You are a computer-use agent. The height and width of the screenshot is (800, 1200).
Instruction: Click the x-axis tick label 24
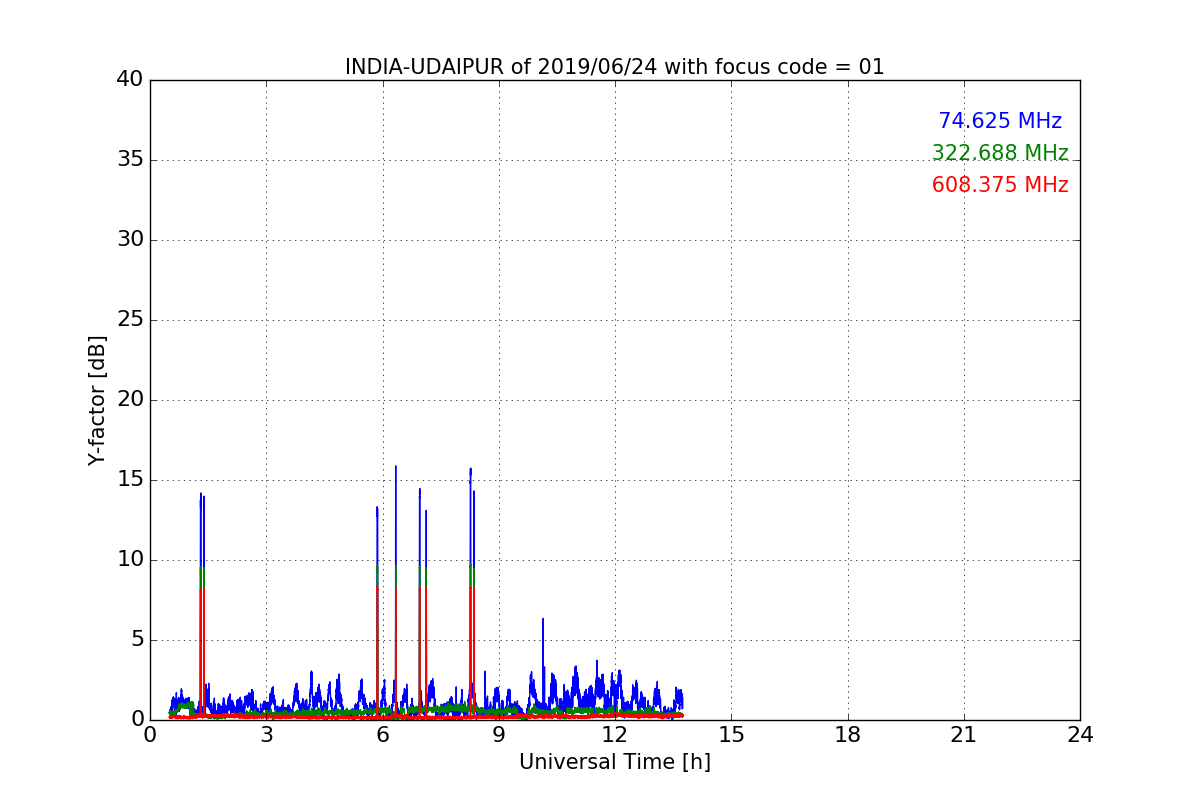pos(1080,735)
